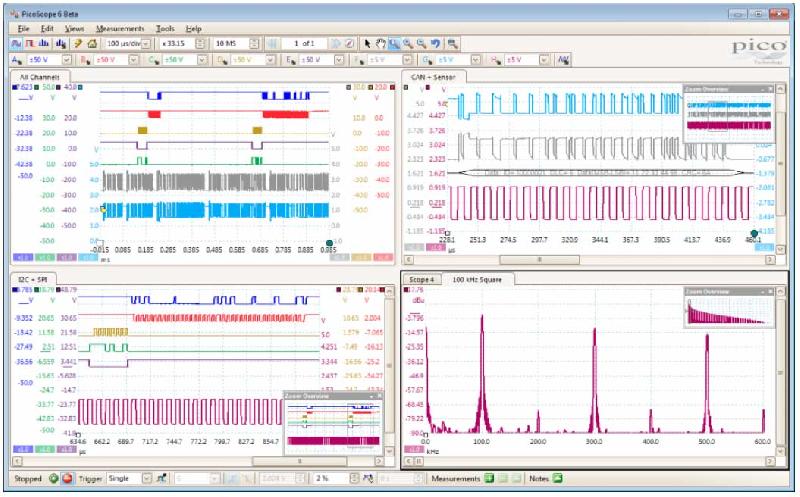Screen dimensions: 800x497
Task: Open the Measurements menu
Action: [121, 29]
